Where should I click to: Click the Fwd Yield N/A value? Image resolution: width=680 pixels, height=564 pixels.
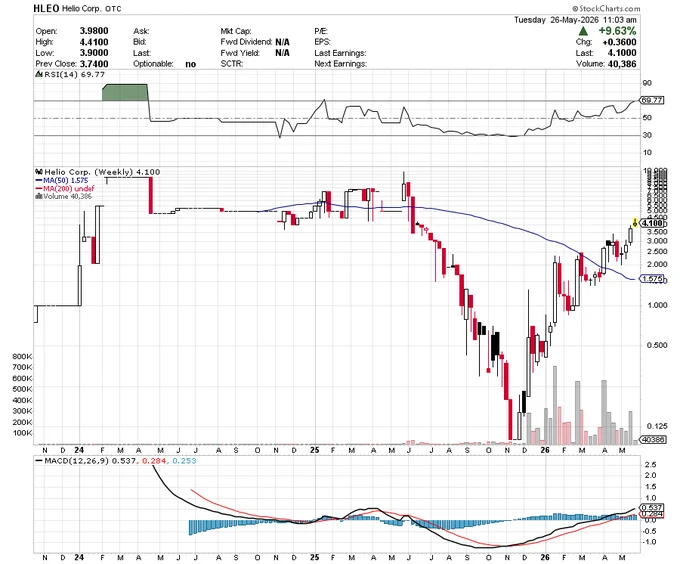pyautogui.click(x=282, y=53)
